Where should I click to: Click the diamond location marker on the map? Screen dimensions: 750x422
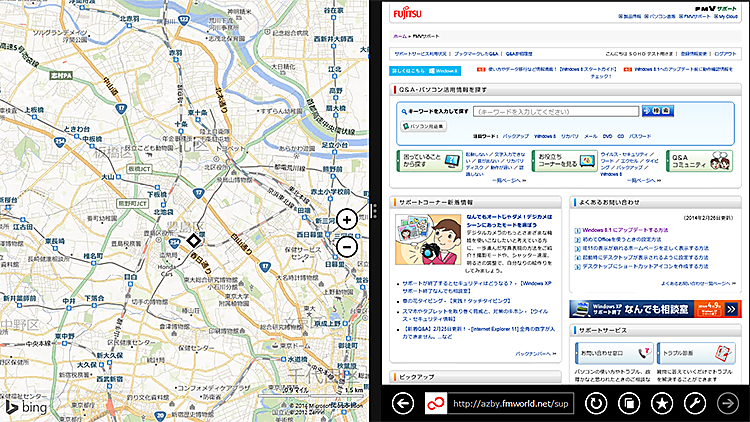click(193, 240)
